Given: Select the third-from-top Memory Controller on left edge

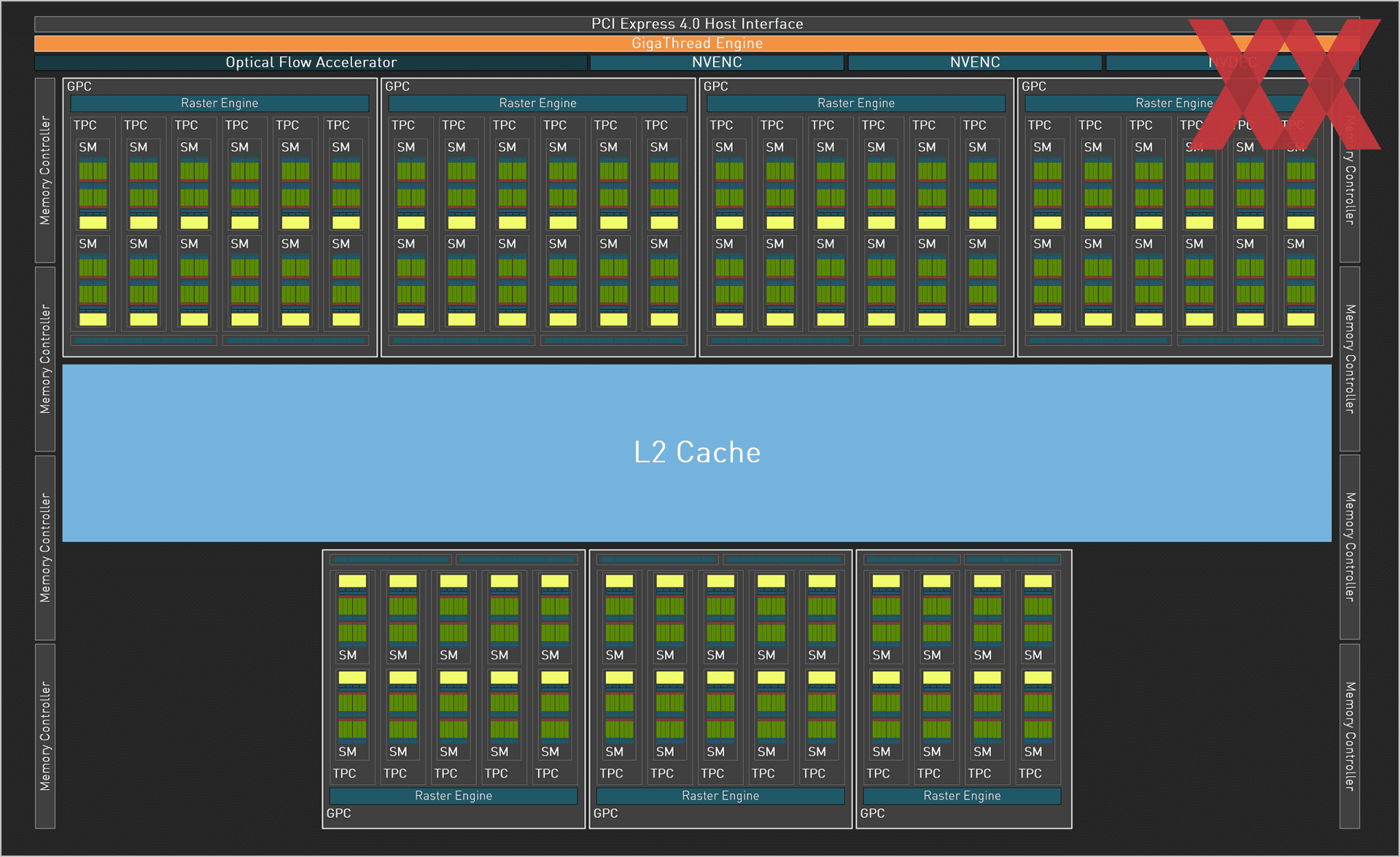Looking at the screenshot, I should 45,548.
